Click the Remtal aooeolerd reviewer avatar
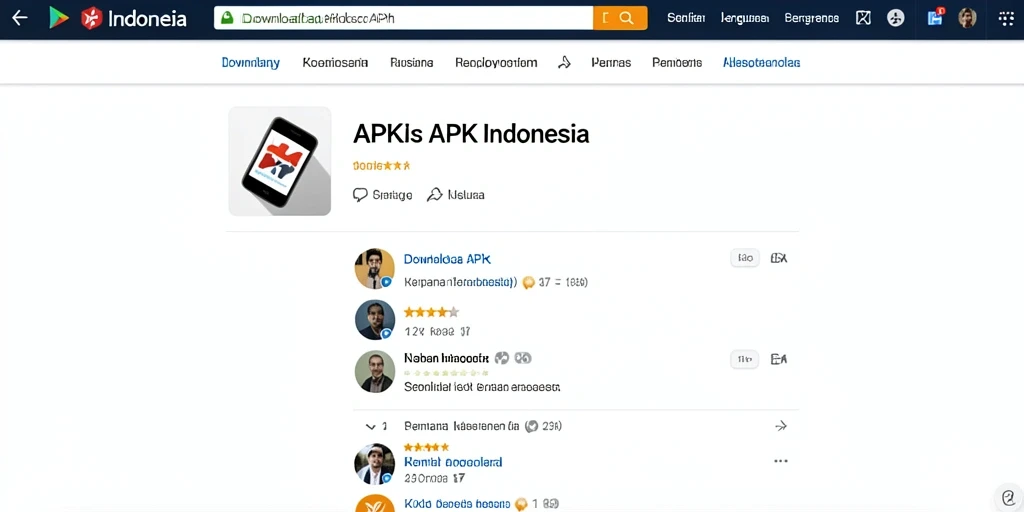Screen dimensions: 1024x512 click(374, 464)
